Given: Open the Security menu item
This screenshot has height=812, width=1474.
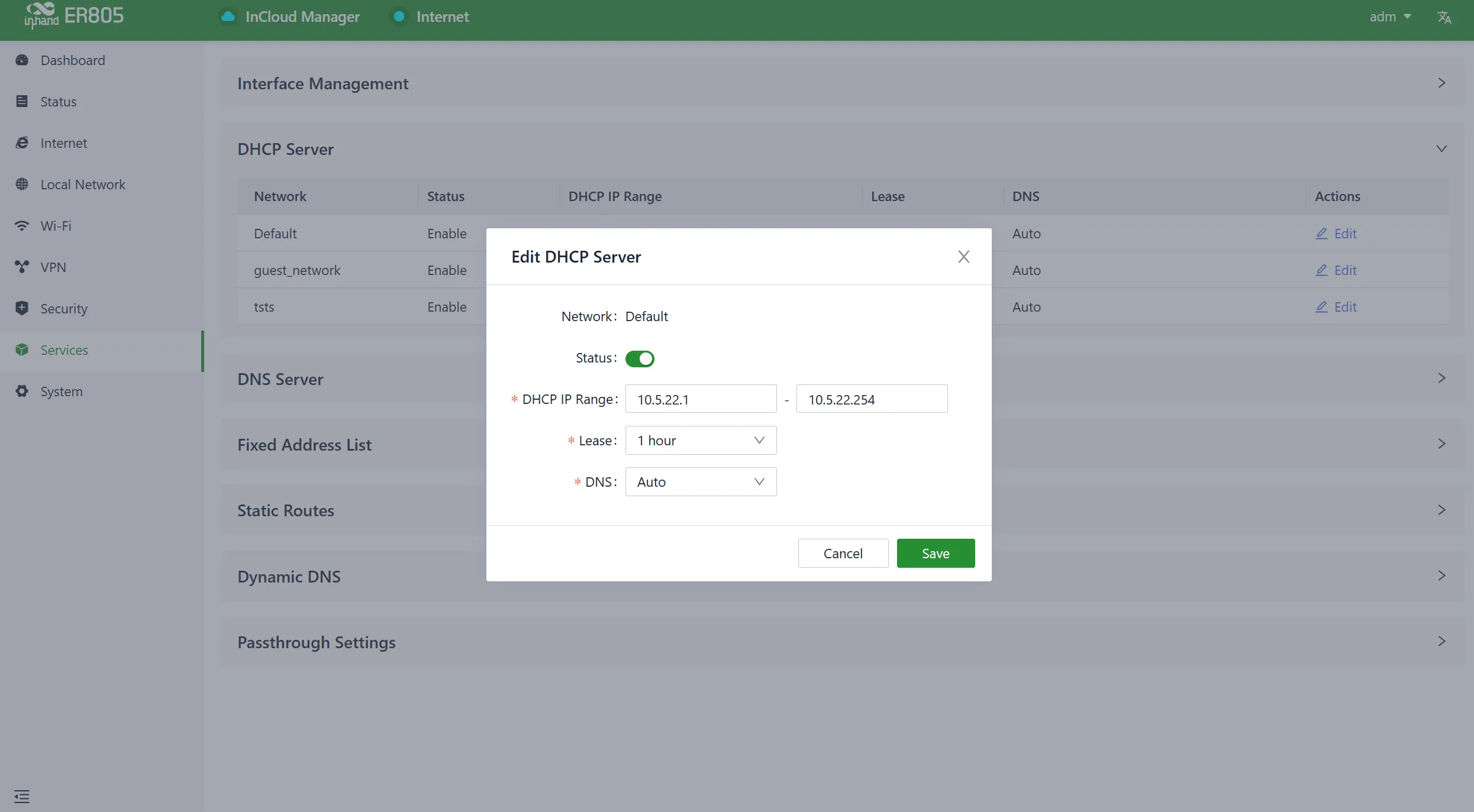Looking at the screenshot, I should (x=101, y=309).
